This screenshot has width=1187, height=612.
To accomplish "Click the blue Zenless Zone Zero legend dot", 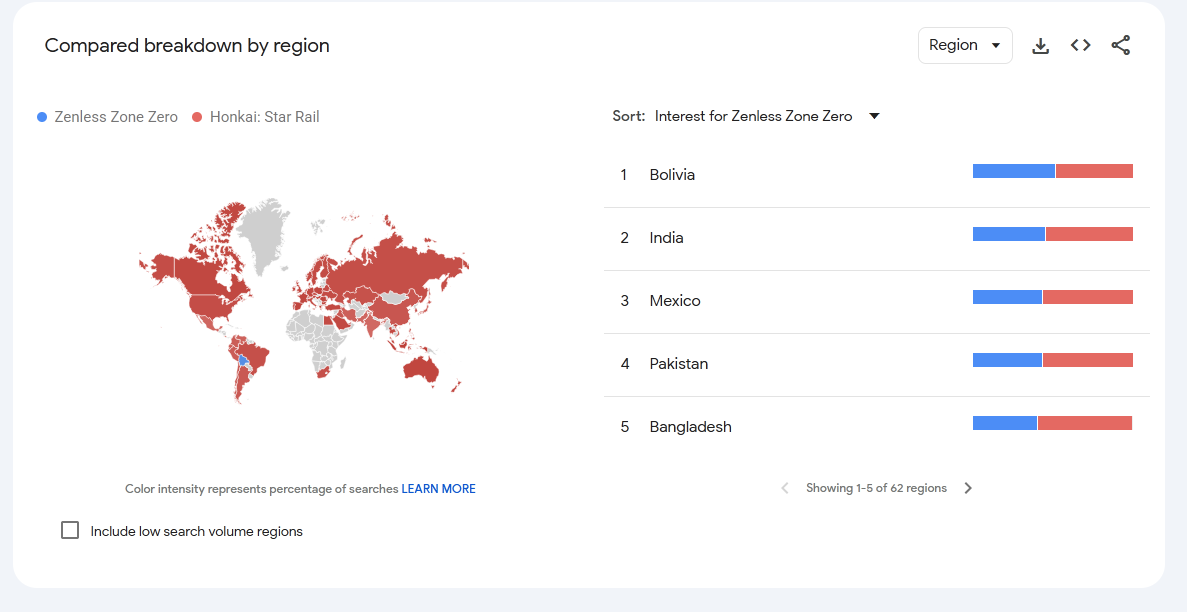I will pos(42,117).
